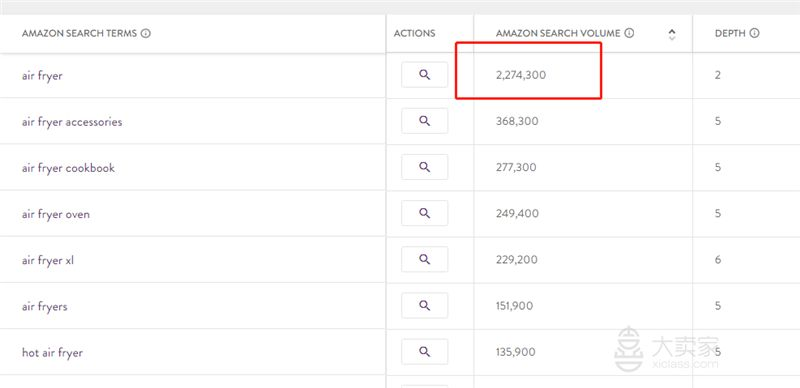Select the 'hot air fryer' search term
The width and height of the screenshot is (800, 388).
52,352
